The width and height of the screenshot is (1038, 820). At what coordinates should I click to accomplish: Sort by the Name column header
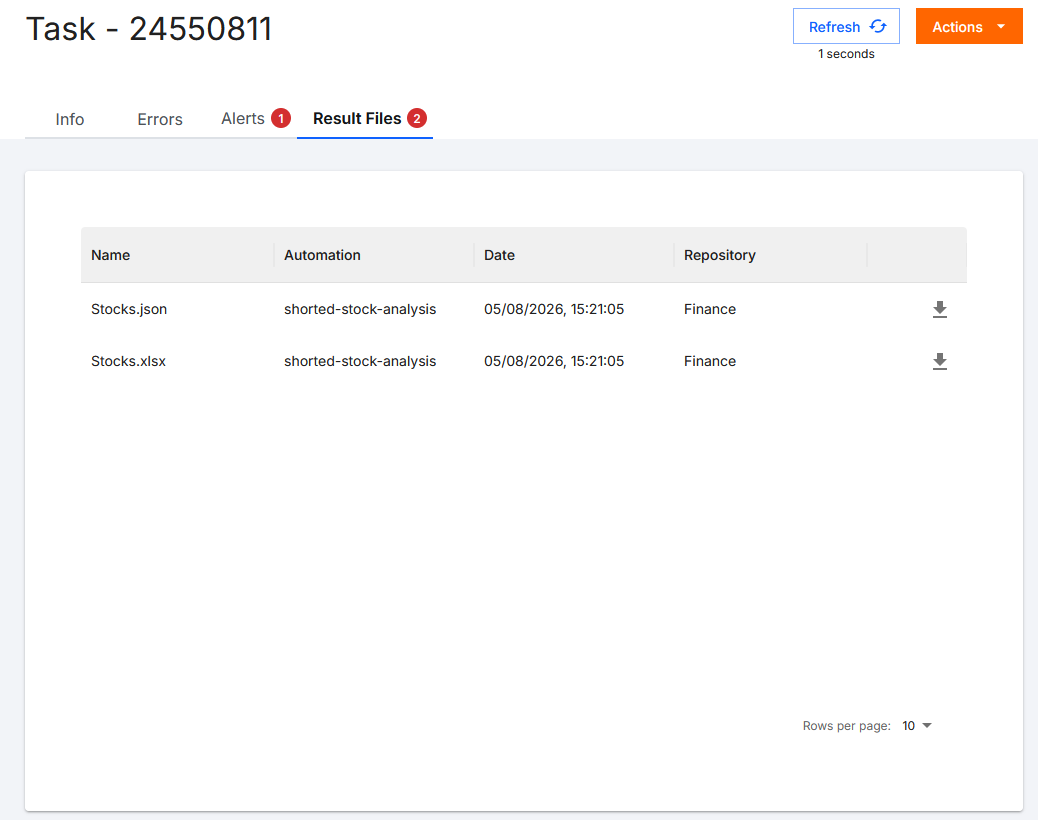[111, 255]
